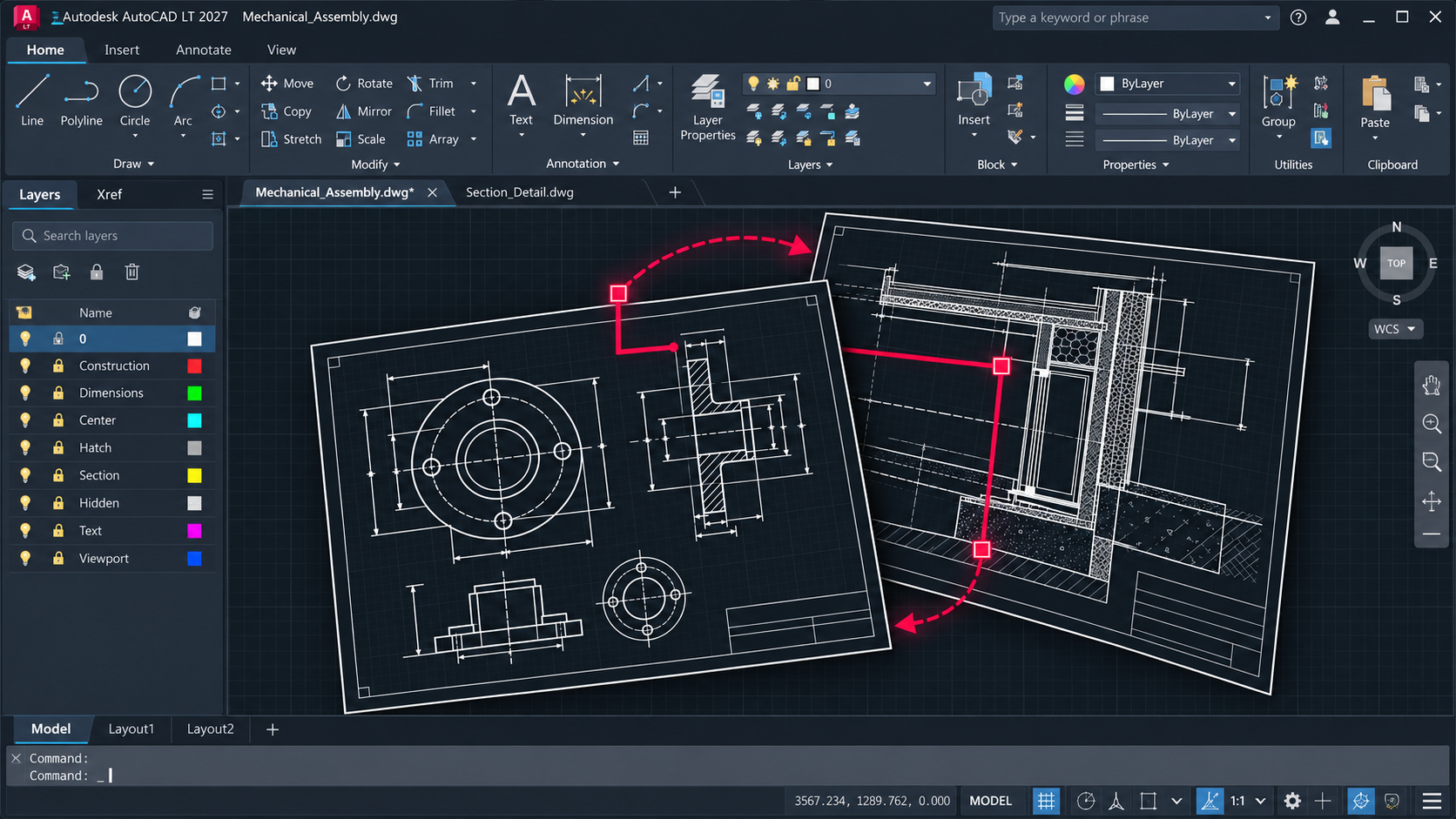Screen dimensions: 1456x819
Task: Toggle the grid display in status bar
Action: click(x=1046, y=801)
